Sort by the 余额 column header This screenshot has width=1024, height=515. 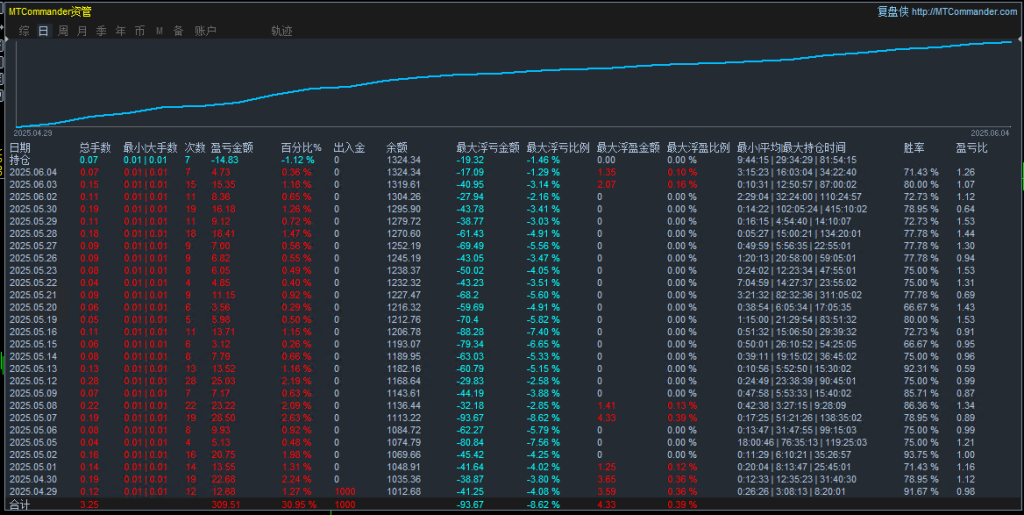pyautogui.click(x=397, y=147)
